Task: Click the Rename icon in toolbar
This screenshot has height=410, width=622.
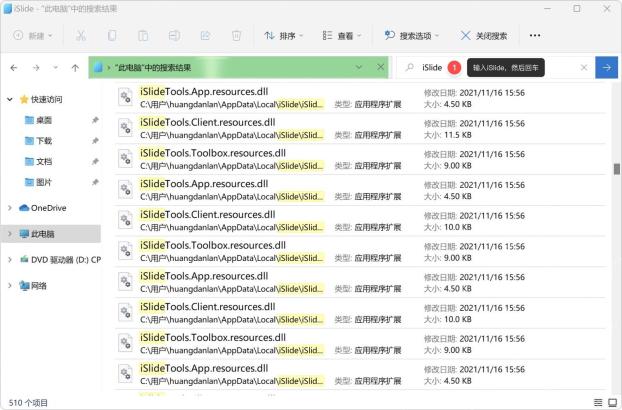Action: [x=174, y=36]
